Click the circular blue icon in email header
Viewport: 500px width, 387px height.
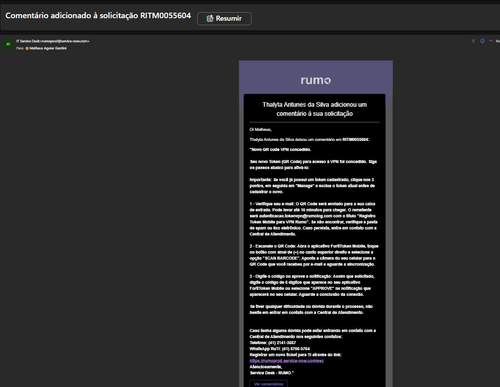[x=482, y=41]
